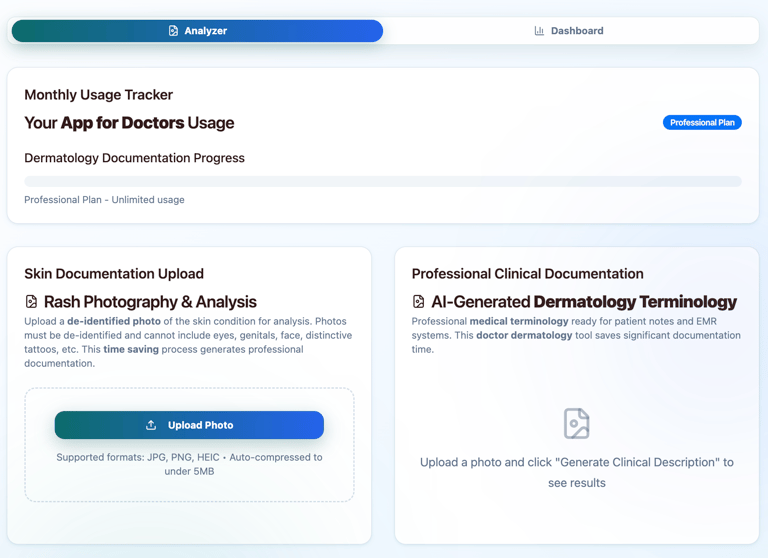Click the Analyzer tab document icon
Screen dimensions: 768x558
pos(173,31)
